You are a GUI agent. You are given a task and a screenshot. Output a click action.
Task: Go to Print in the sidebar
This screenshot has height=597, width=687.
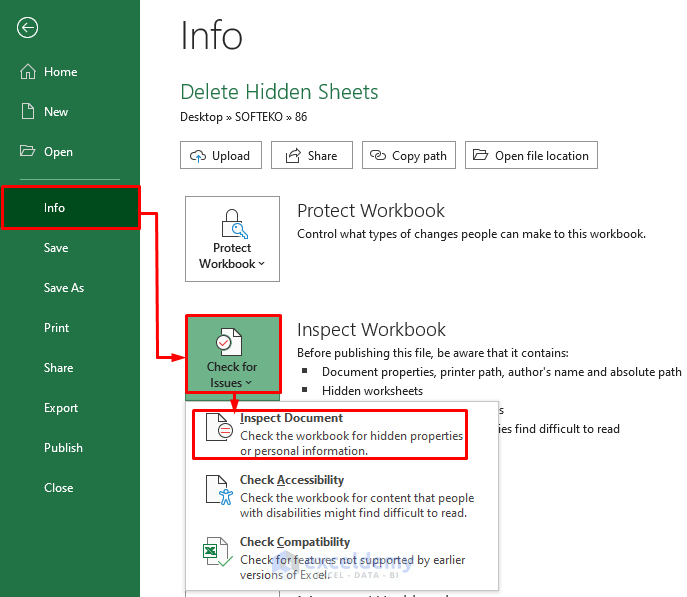pos(56,328)
